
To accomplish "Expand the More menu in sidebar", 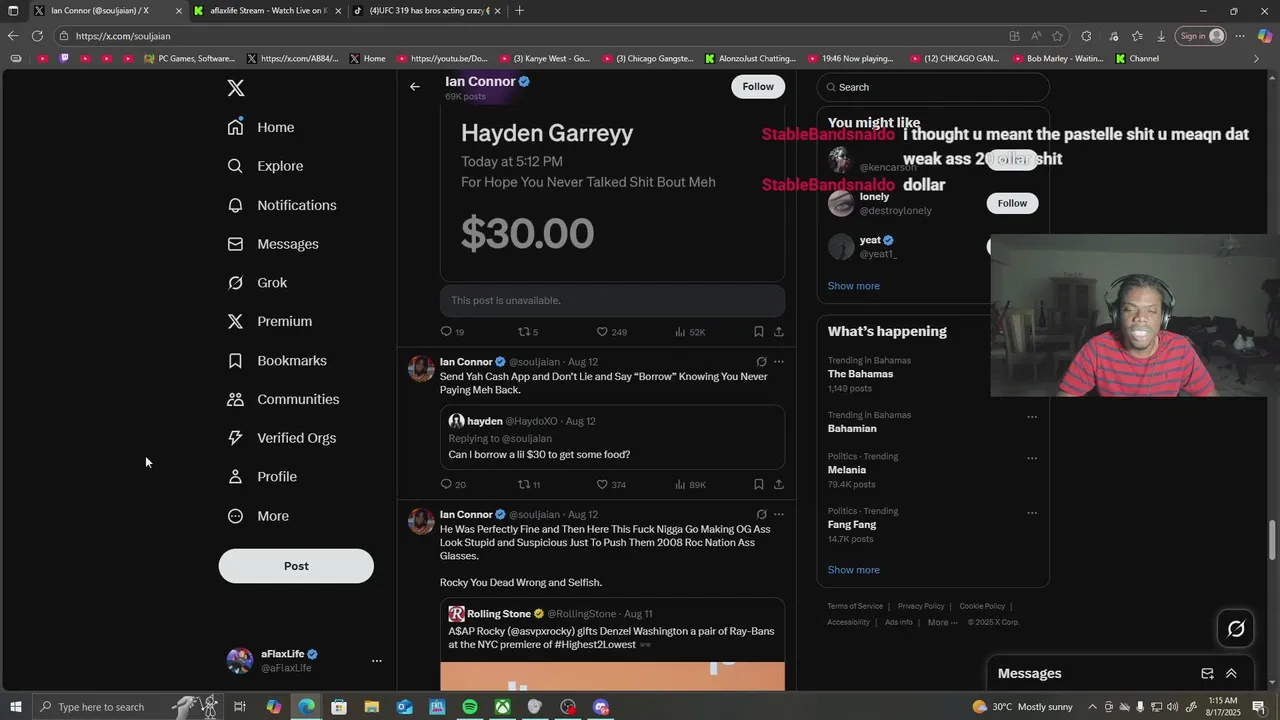I will (x=258, y=516).
